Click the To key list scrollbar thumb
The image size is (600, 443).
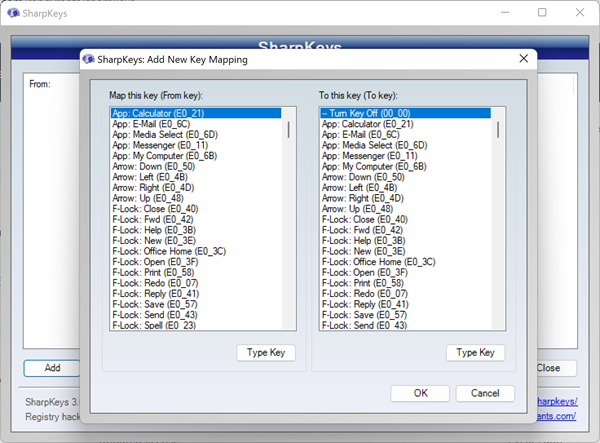coord(498,130)
